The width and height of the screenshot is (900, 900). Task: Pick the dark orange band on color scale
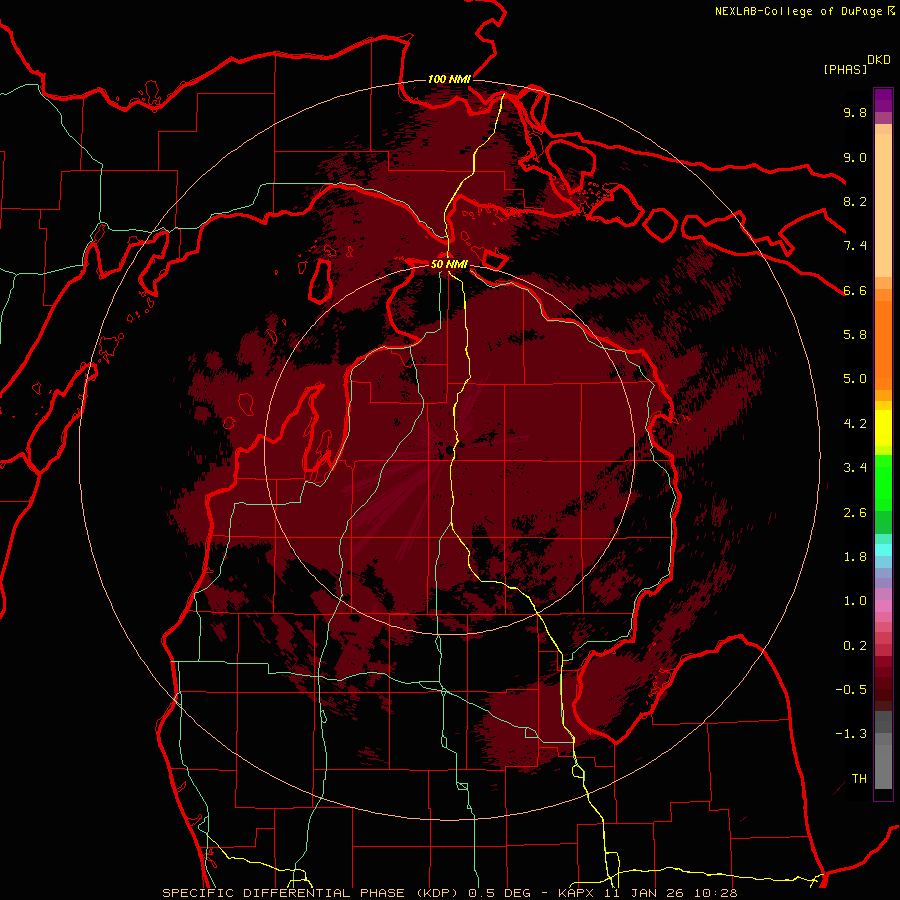click(883, 345)
